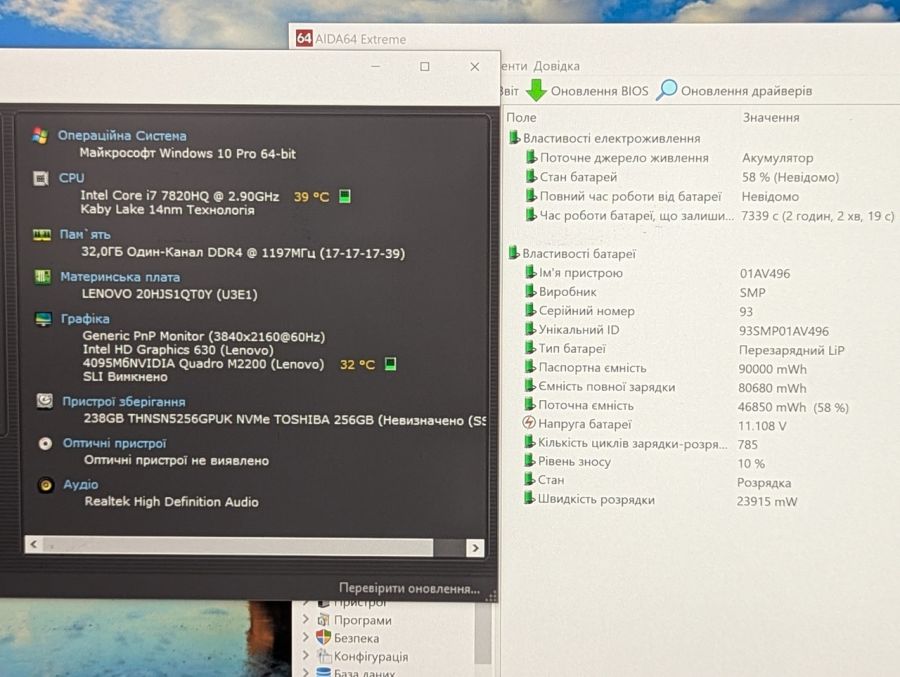Click the Пристрої зберігання disk icon
900x677 pixels.
pos(44,400)
